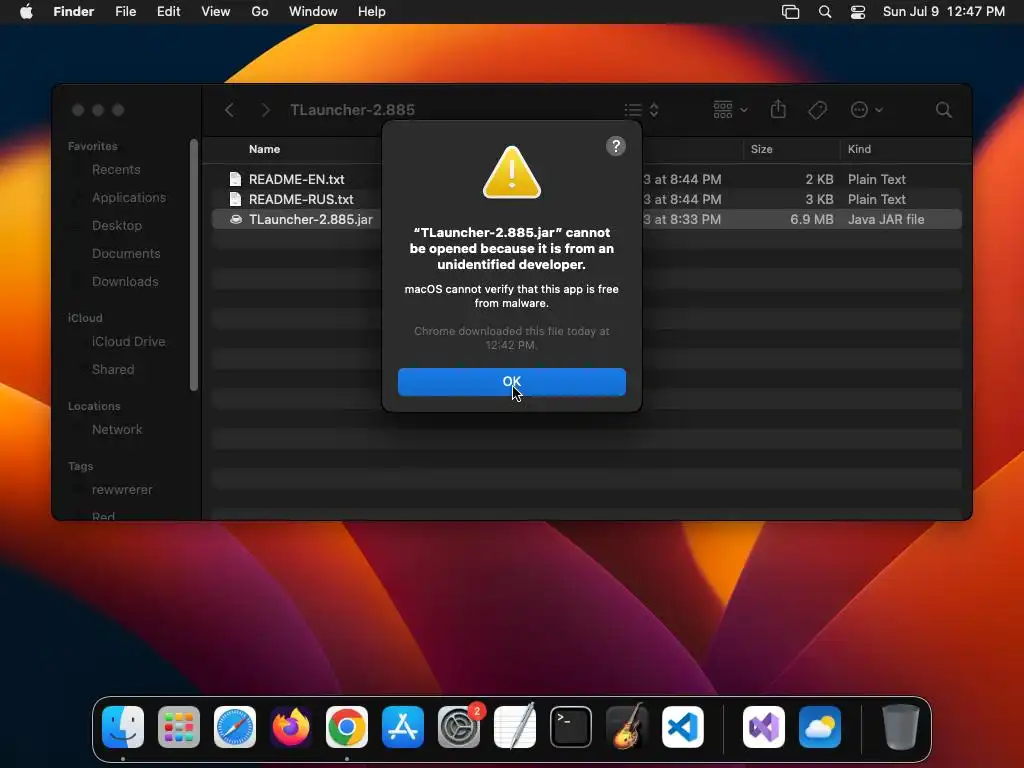Sort by the Kind column header
Image resolution: width=1024 pixels, height=768 pixels.
pyautogui.click(x=859, y=149)
